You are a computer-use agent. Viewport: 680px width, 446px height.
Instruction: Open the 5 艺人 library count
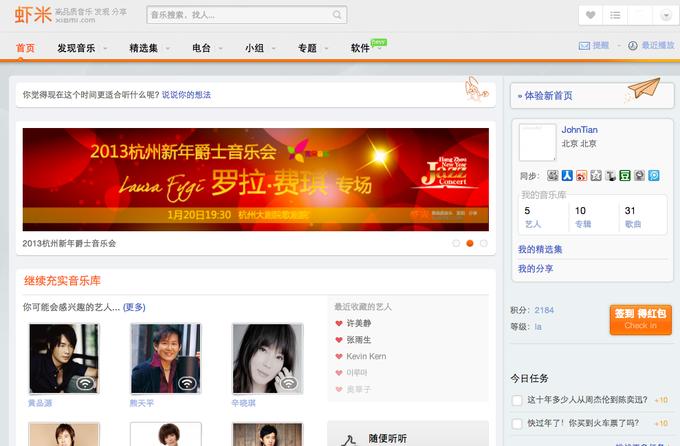click(x=533, y=217)
